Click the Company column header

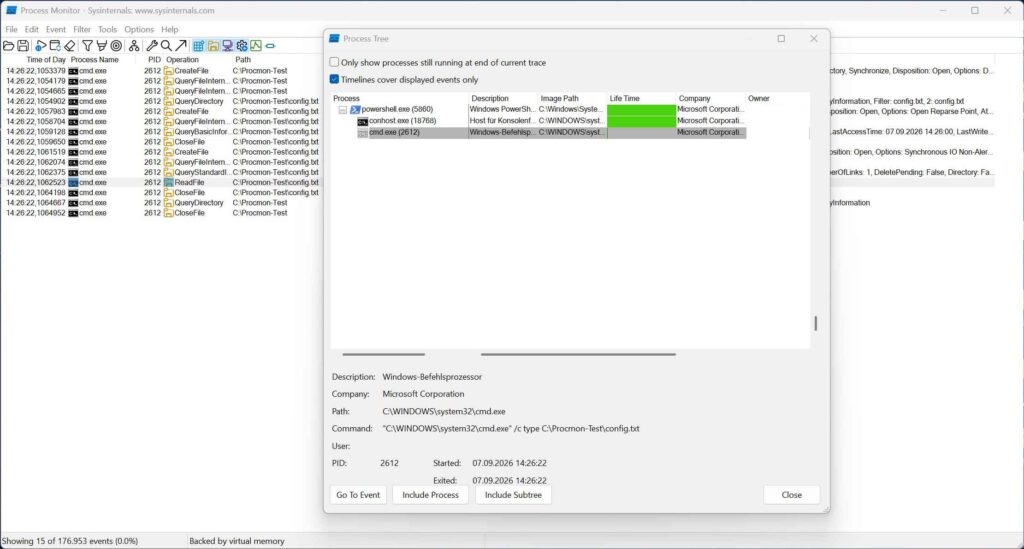tap(711, 99)
